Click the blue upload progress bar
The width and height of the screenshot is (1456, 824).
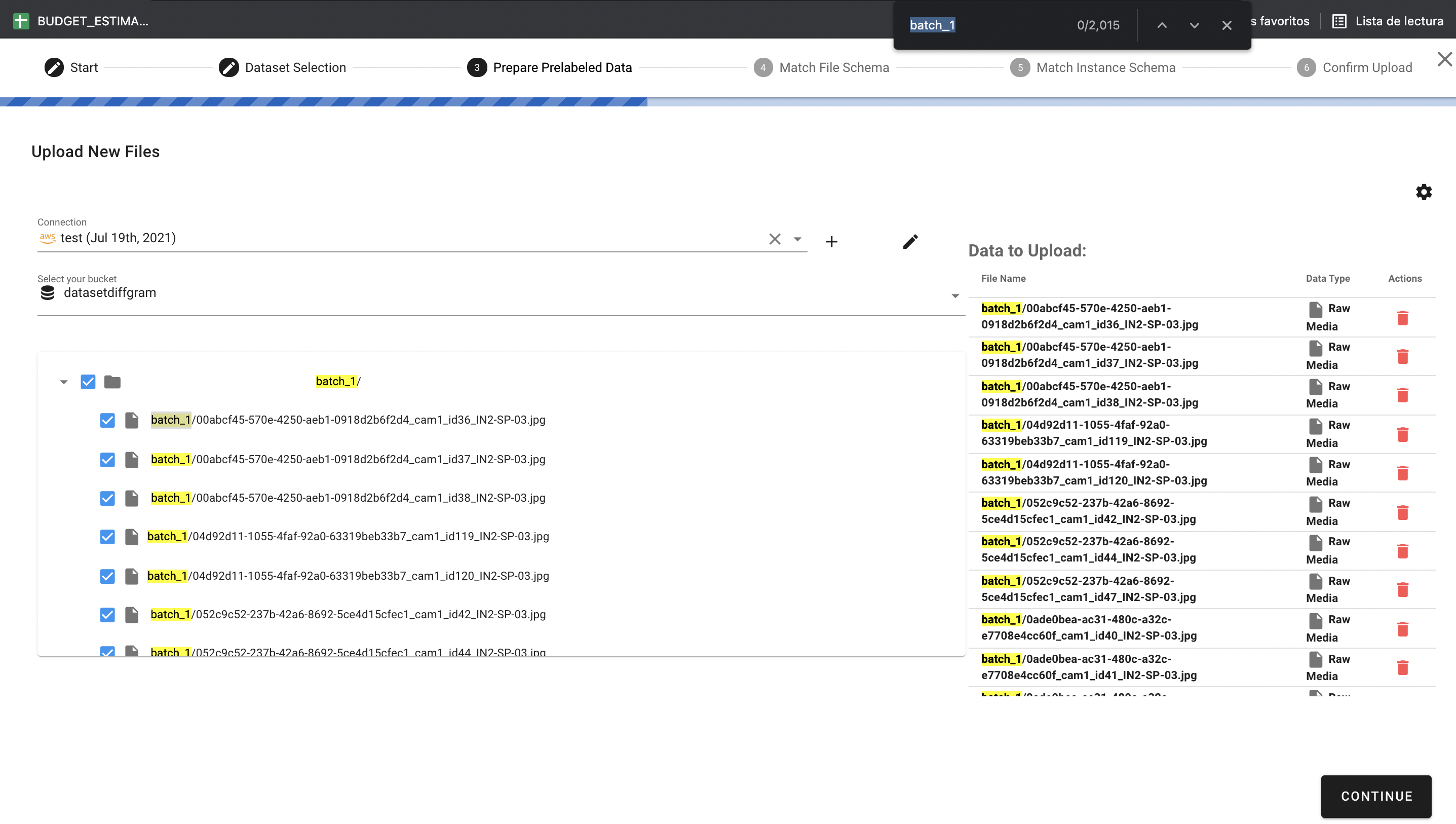[x=322, y=102]
